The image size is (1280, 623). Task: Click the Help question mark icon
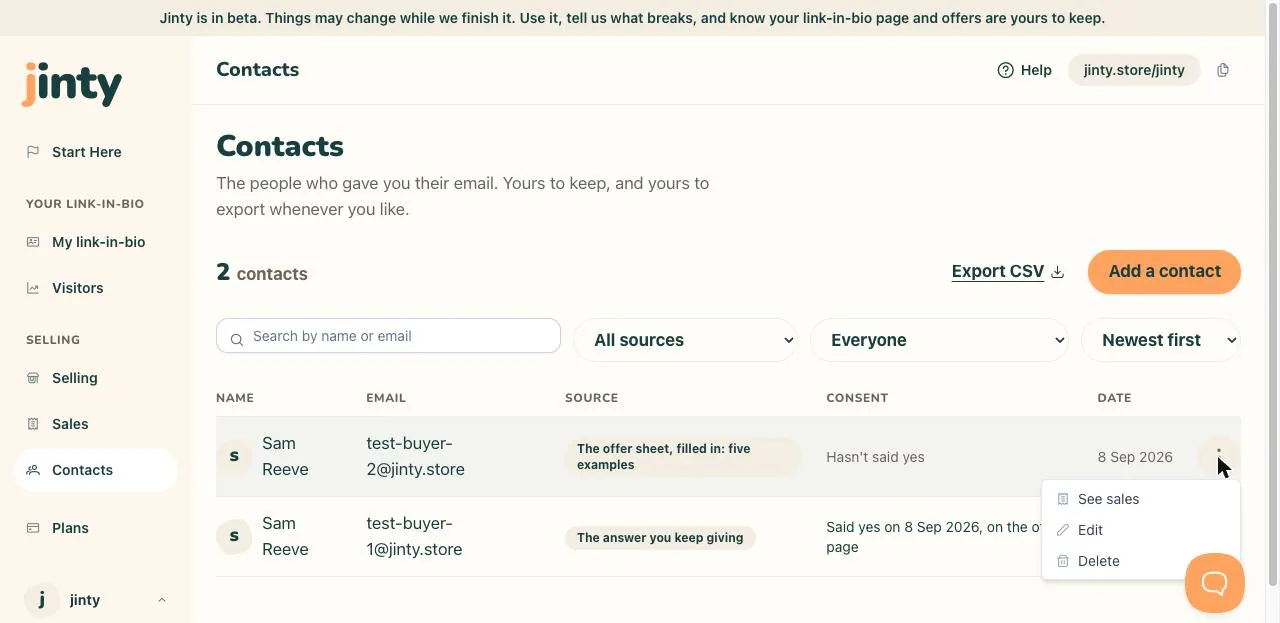click(1006, 70)
